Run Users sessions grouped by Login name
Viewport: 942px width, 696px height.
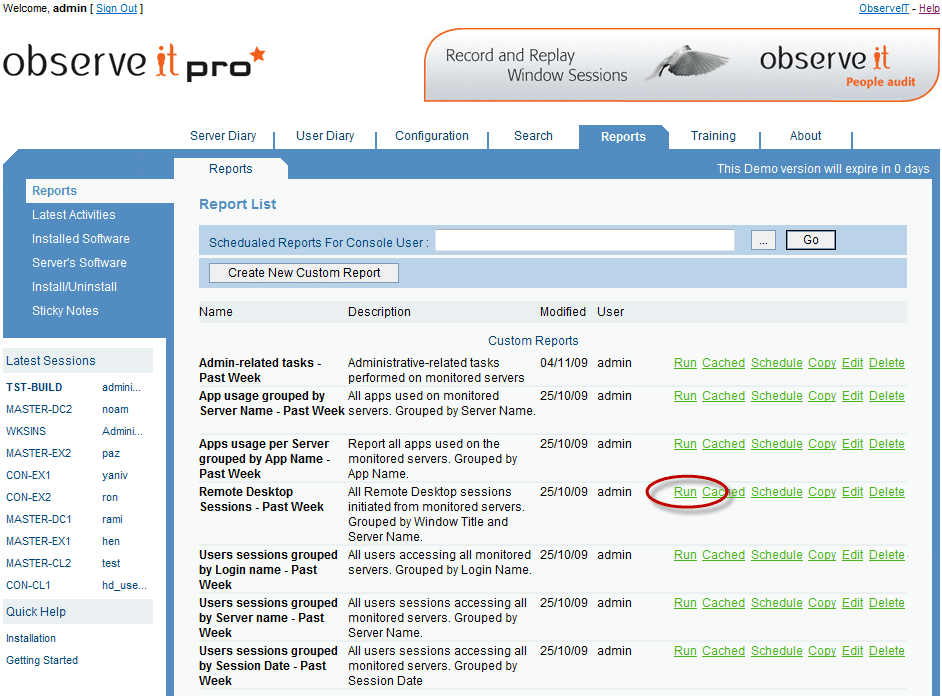tap(685, 555)
